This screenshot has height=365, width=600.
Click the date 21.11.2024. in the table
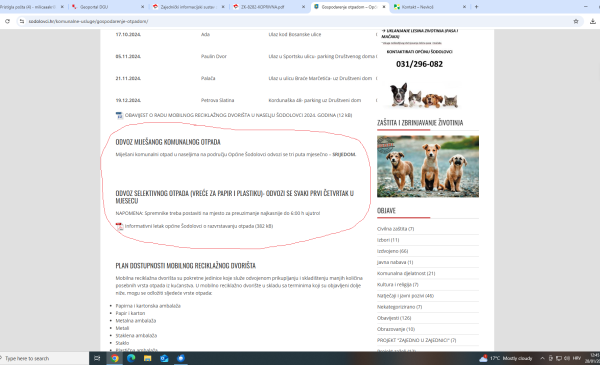click(x=128, y=78)
